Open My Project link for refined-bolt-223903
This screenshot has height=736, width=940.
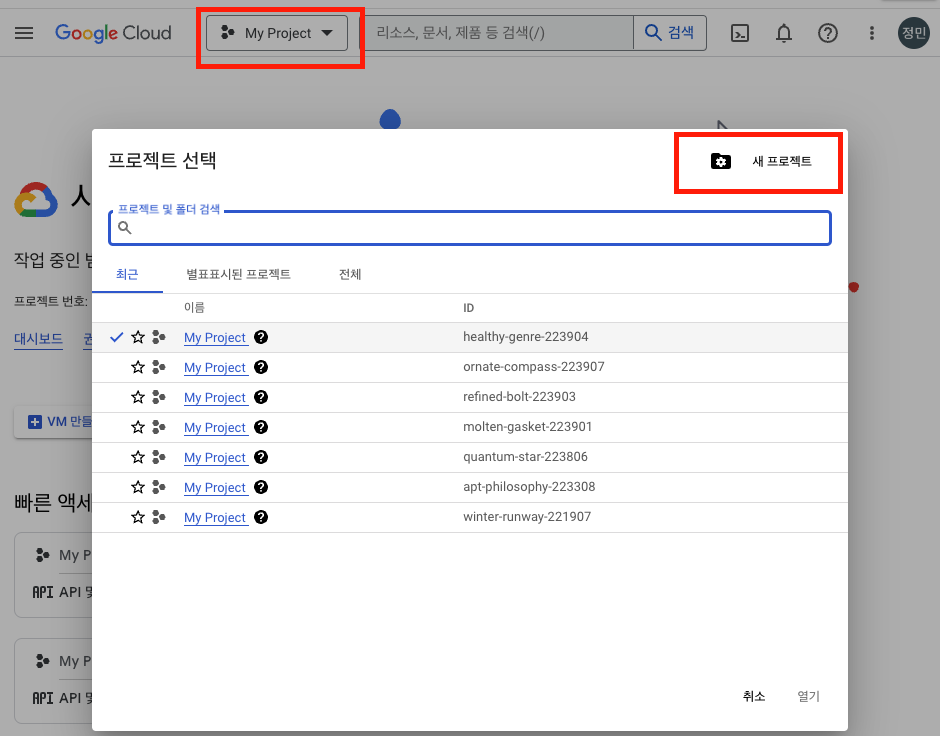point(215,397)
